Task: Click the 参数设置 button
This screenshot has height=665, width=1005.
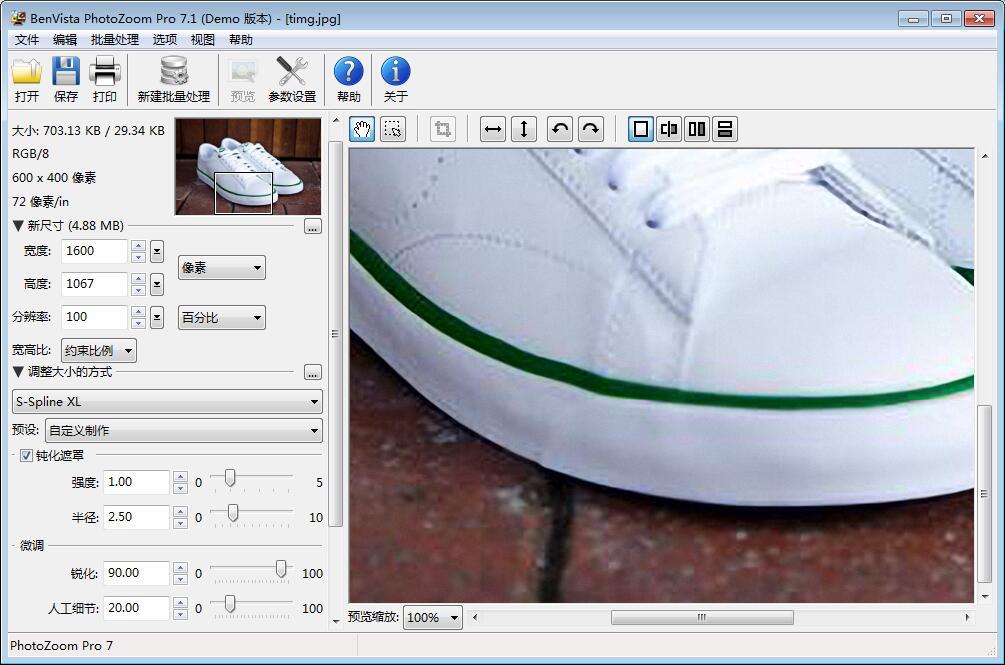Action: [x=292, y=79]
